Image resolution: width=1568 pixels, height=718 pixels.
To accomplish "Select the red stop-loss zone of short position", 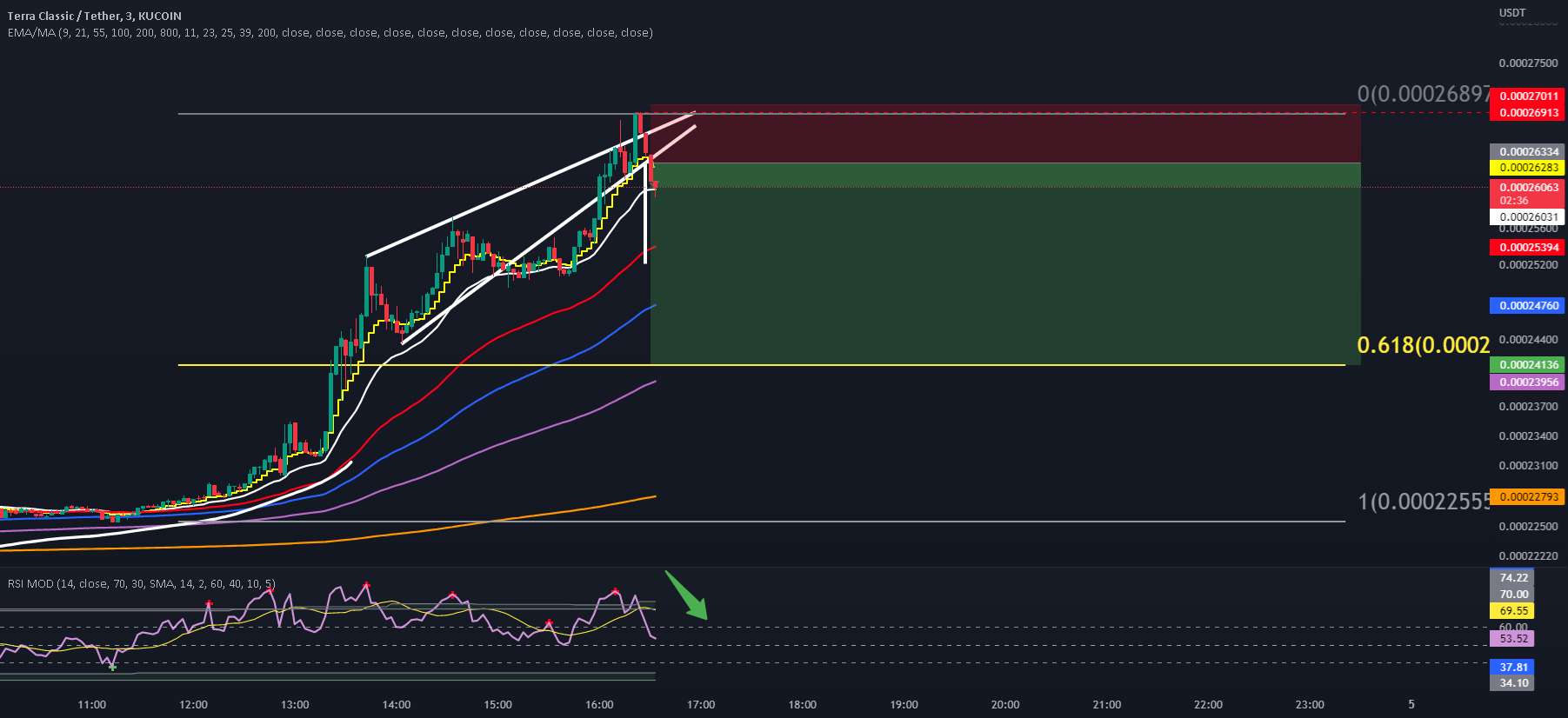I will coord(1004,134).
